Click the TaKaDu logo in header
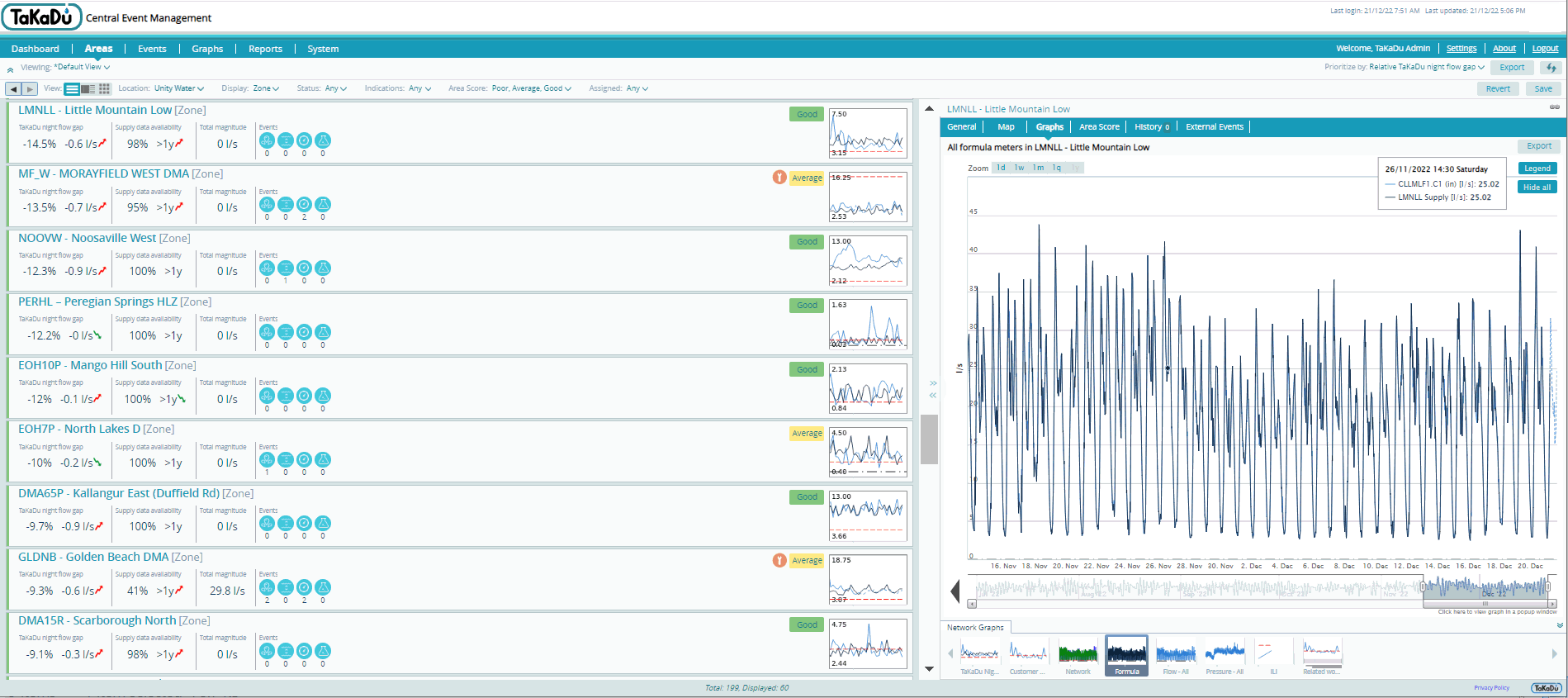The width and height of the screenshot is (1568, 698). tap(42, 17)
